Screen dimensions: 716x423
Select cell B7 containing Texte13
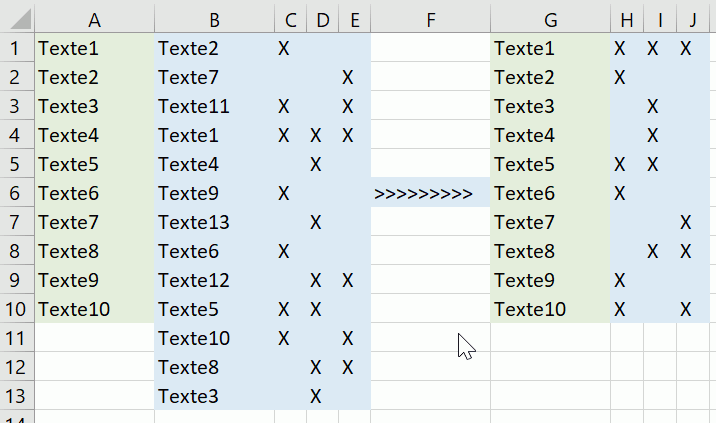click(214, 222)
